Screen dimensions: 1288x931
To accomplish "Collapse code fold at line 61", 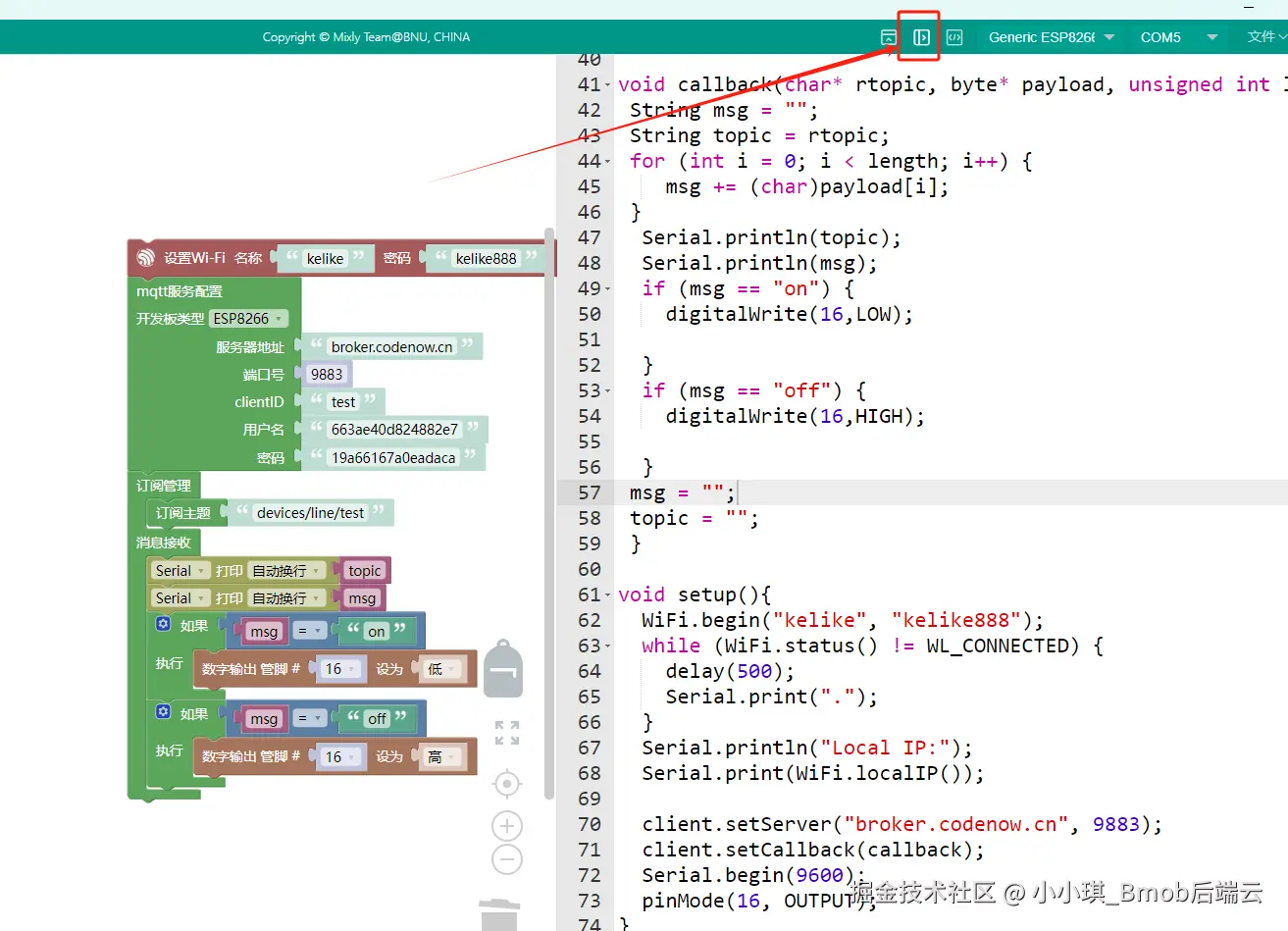I will click(x=608, y=595).
